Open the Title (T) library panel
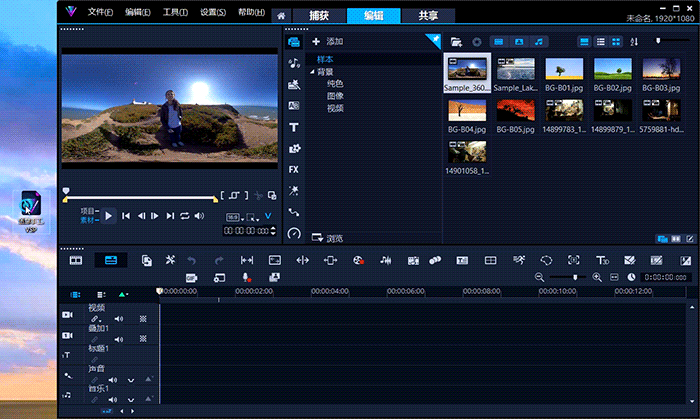700x419 pixels. [294, 127]
